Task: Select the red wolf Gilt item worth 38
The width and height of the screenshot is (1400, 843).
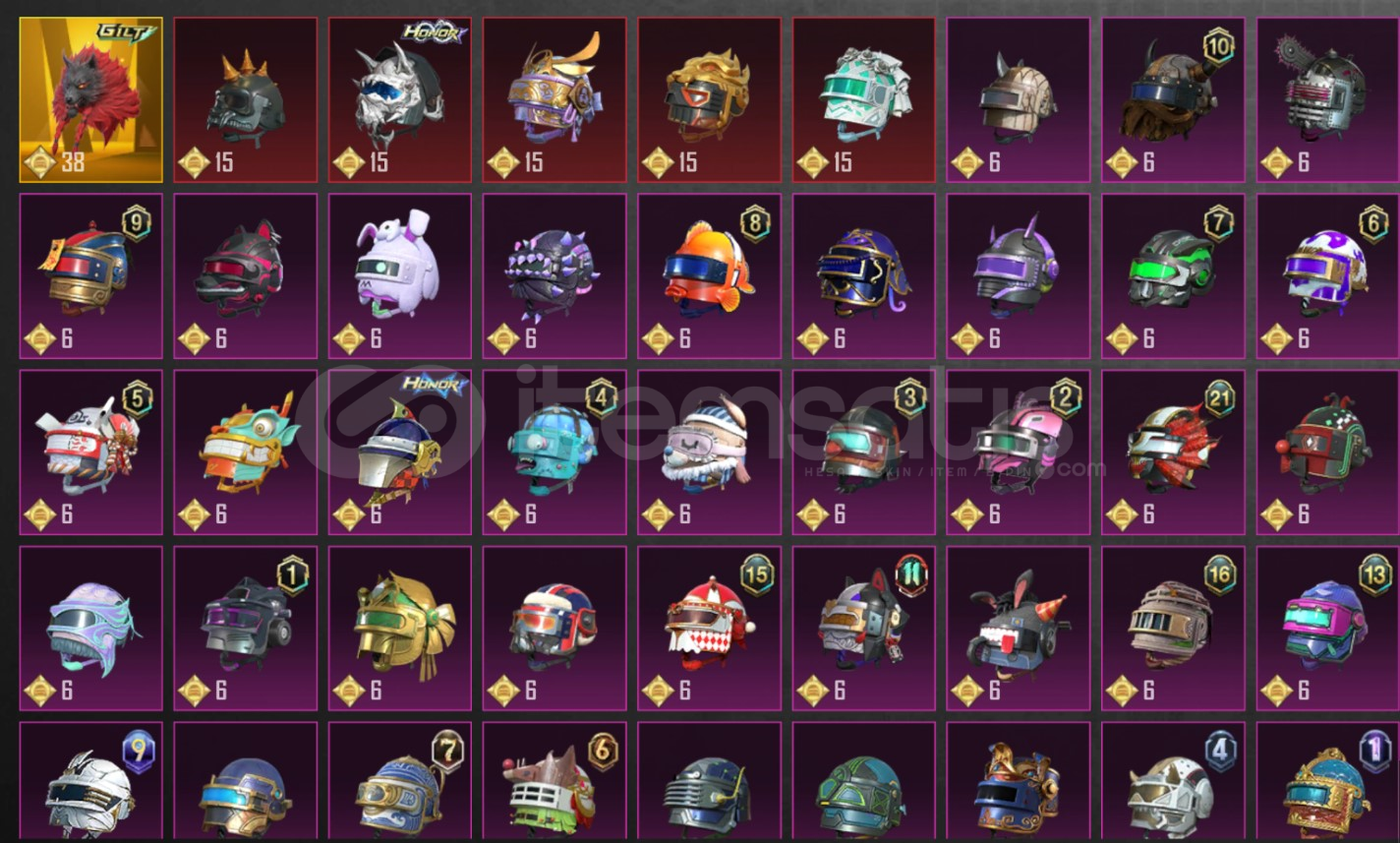Action: click(91, 99)
